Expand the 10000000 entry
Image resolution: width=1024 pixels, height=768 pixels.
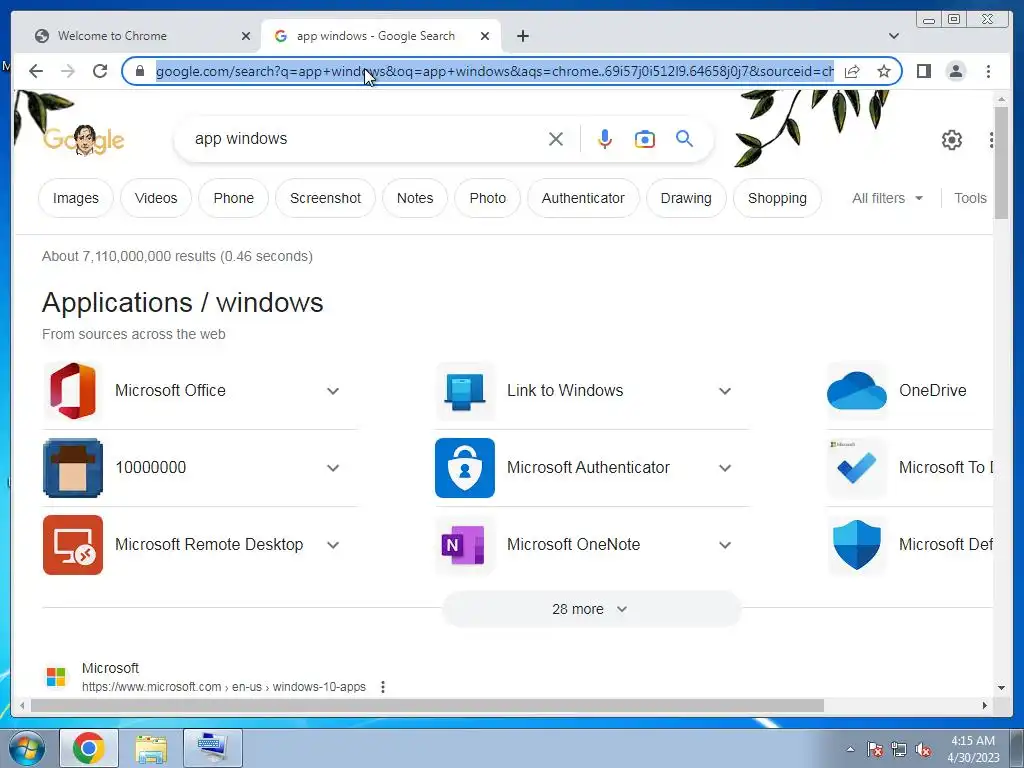coord(333,468)
